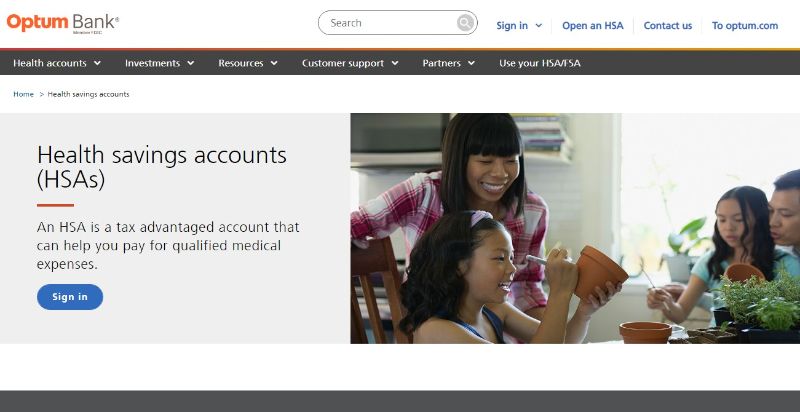Image resolution: width=800 pixels, height=412 pixels.
Task: Click the Health savings accounts breadcrumb
Action: pos(88,94)
